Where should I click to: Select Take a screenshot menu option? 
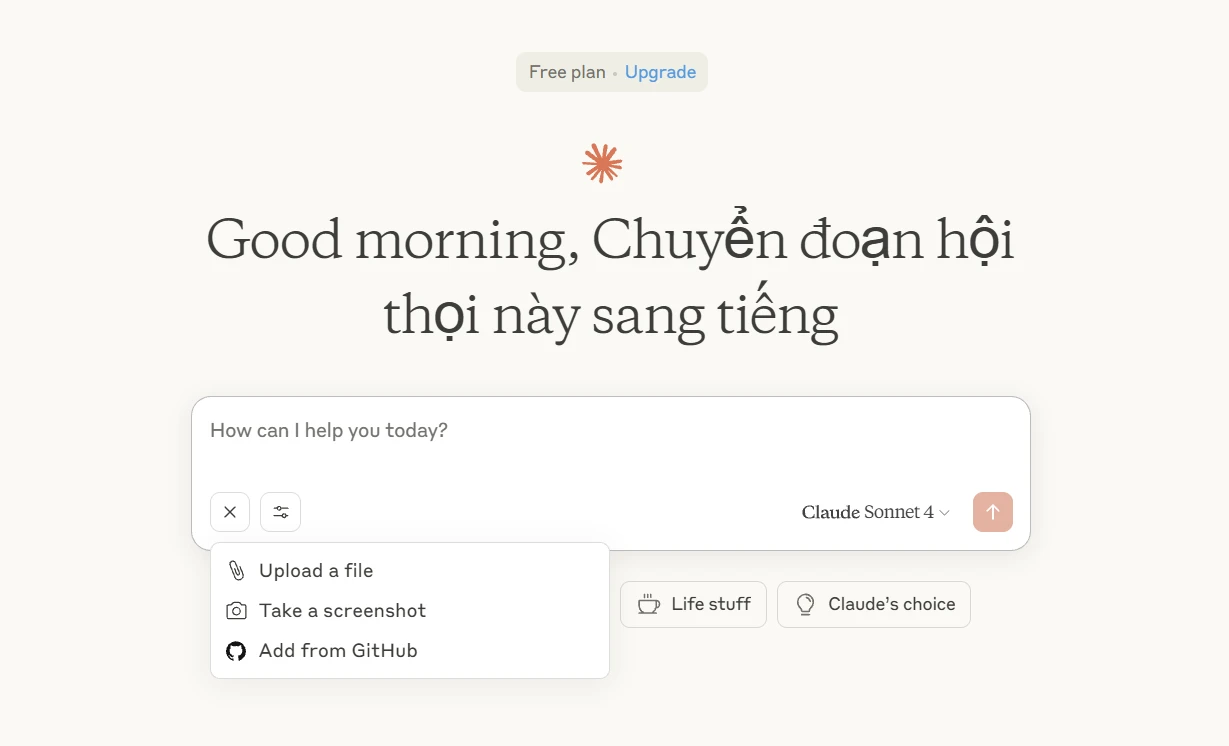pyautogui.click(x=410, y=611)
